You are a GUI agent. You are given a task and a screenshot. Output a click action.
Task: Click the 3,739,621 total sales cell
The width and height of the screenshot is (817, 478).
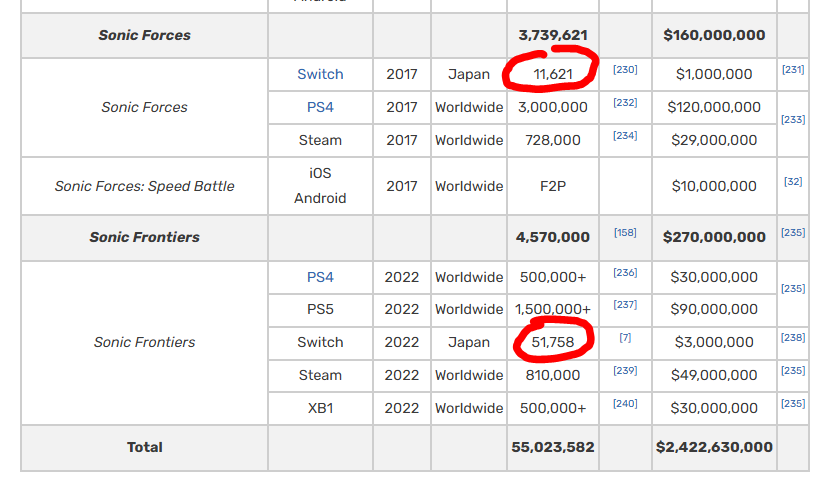553,35
